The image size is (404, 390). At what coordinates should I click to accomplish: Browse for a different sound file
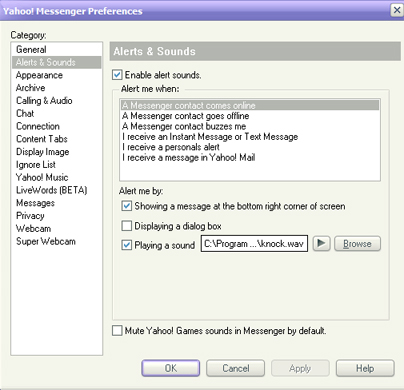point(357,244)
